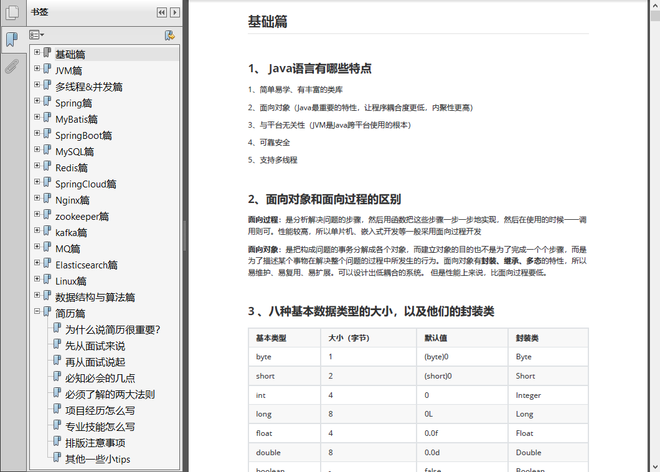The width and height of the screenshot is (660, 472).
Task: Click the single right-arrow button in bookmarks header
Action: (176, 12)
